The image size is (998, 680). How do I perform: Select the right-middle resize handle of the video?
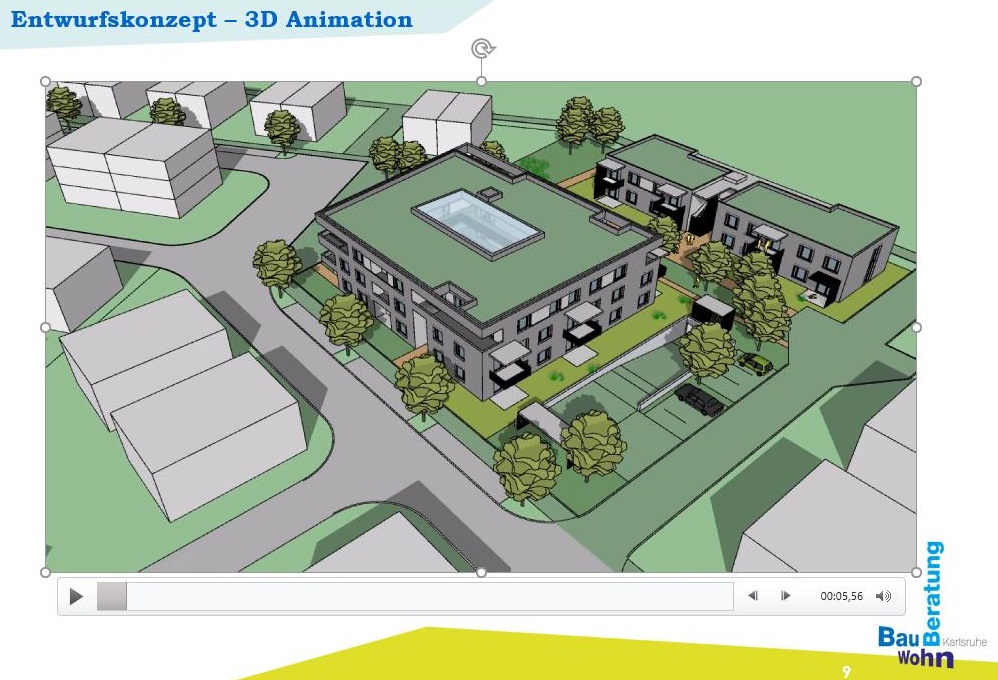917,327
